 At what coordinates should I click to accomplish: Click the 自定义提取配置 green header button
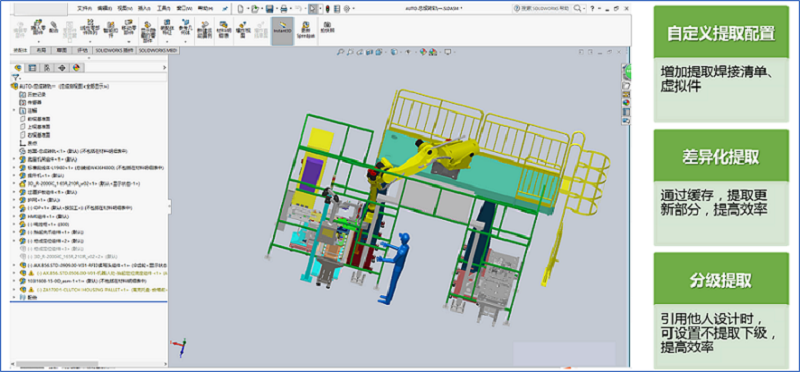721,34
